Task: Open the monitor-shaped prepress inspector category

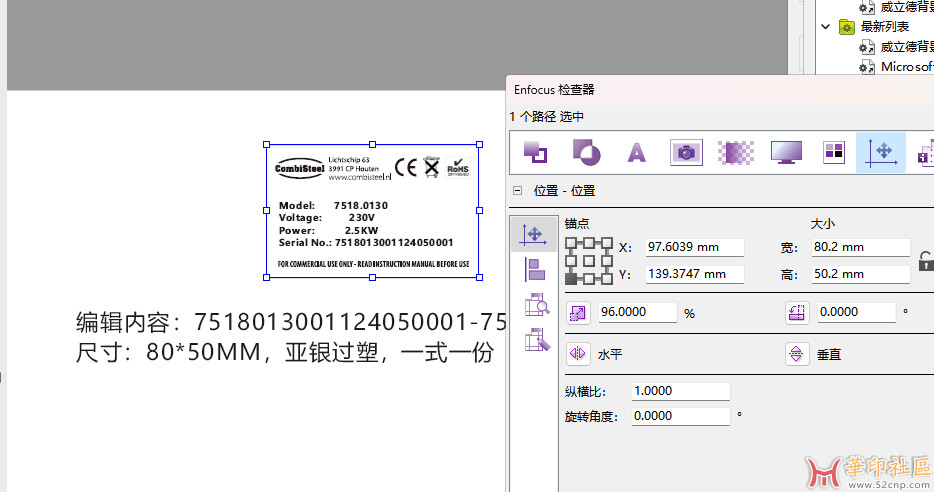Action: point(786,152)
